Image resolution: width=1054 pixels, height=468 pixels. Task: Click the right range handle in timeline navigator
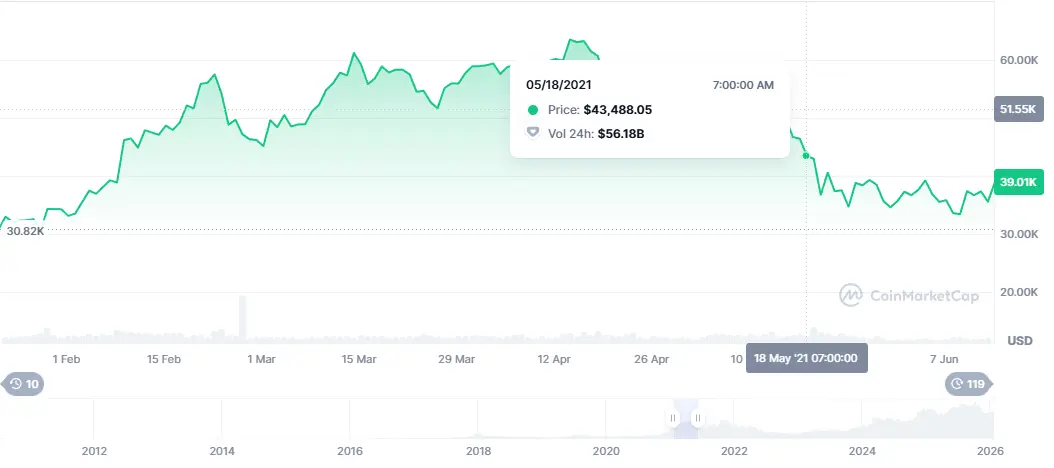(697, 418)
